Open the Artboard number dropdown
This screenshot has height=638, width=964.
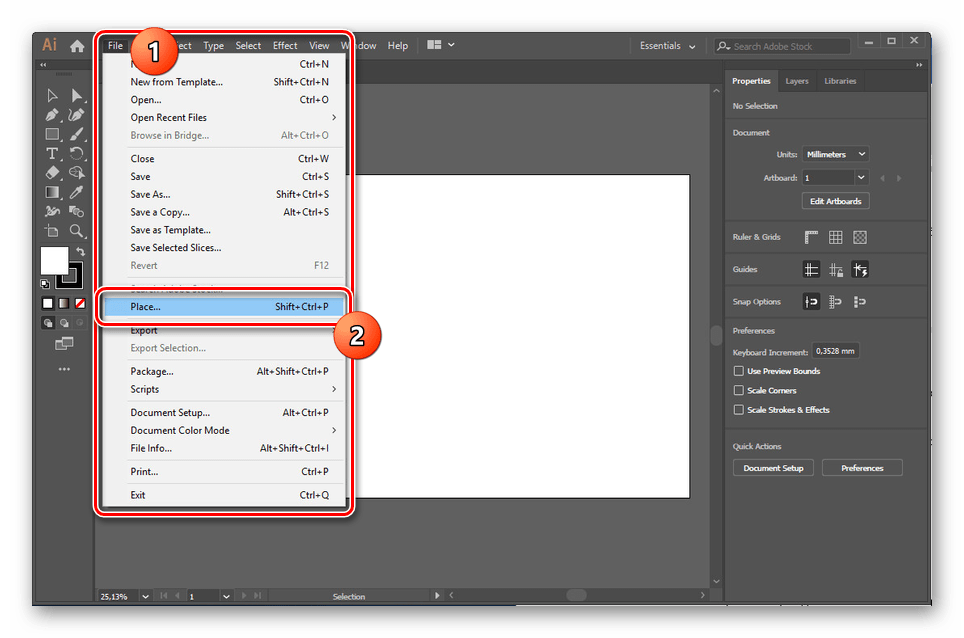836,178
